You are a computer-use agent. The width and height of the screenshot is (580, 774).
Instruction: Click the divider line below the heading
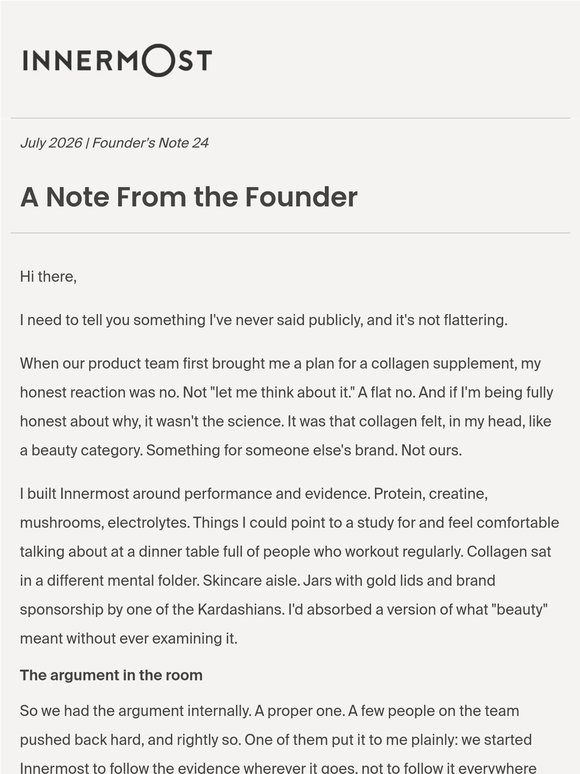click(290, 232)
